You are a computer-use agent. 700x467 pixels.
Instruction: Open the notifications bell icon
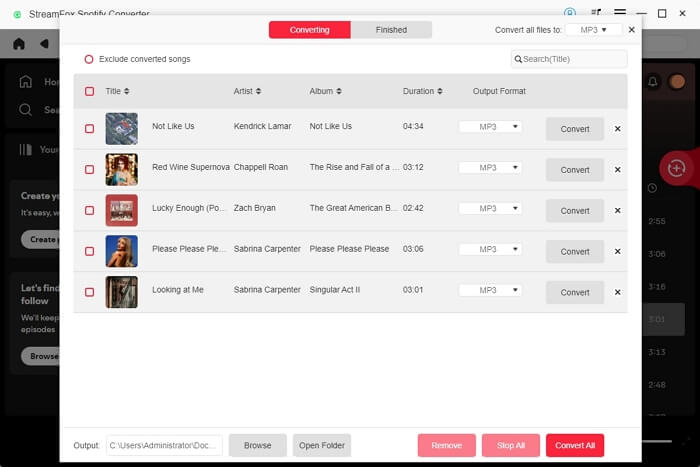652,82
